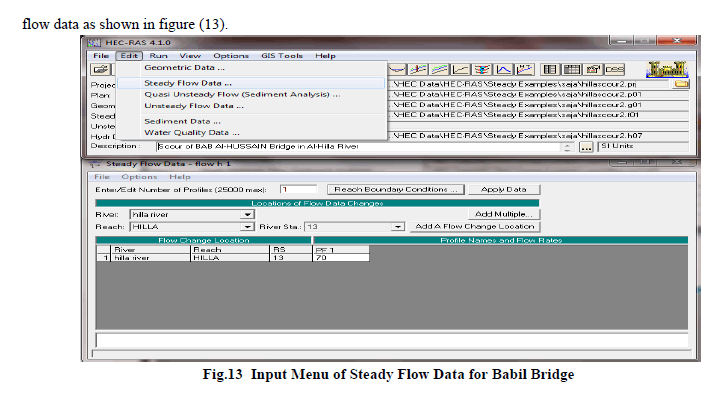720x410 pixels.
Task: Click the PF 1 flow rate cell with 70
Action: tap(340, 257)
